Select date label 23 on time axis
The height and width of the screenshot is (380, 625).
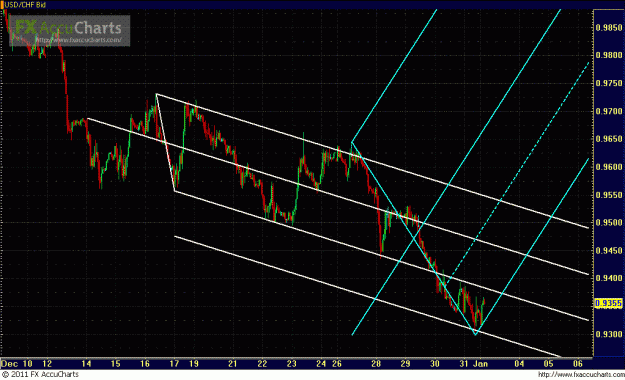click(x=292, y=364)
